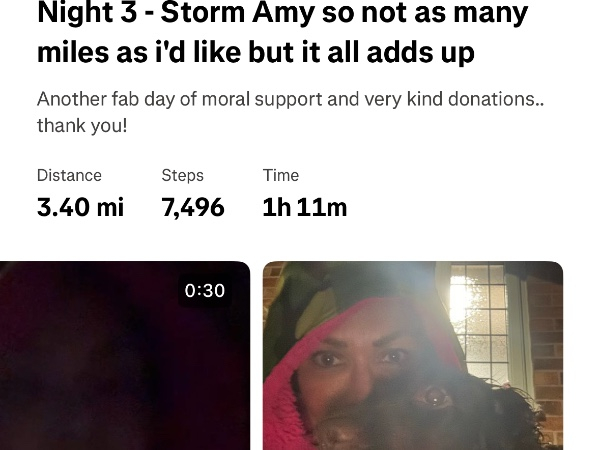Click the "Another fab day of moral support" text
Viewport: 600px width, 450px height.
coord(180,99)
